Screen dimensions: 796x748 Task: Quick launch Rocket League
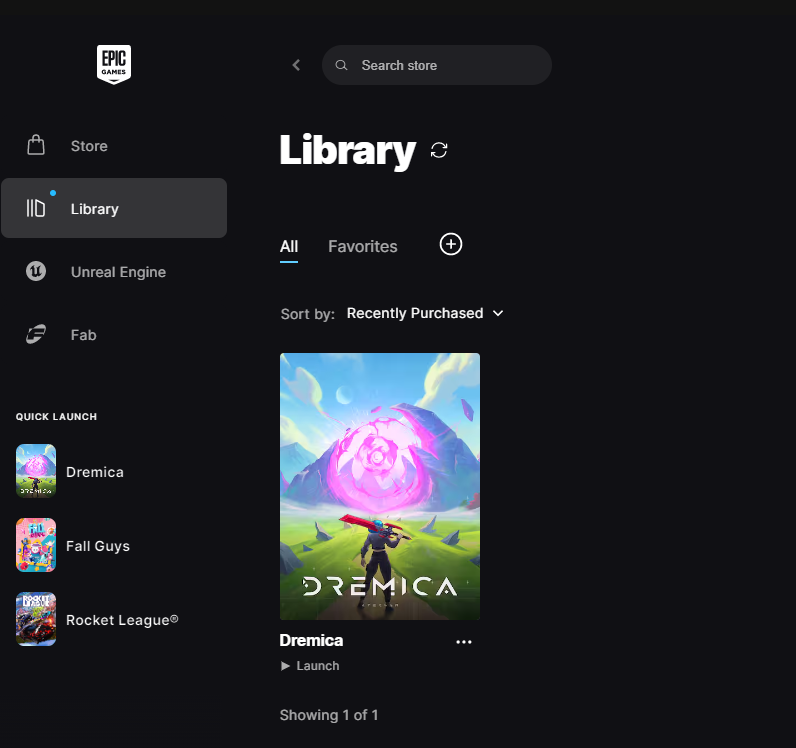(121, 620)
